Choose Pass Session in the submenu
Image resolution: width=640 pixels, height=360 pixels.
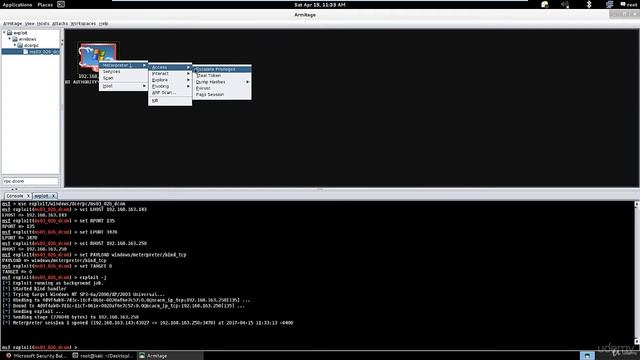pos(222,94)
